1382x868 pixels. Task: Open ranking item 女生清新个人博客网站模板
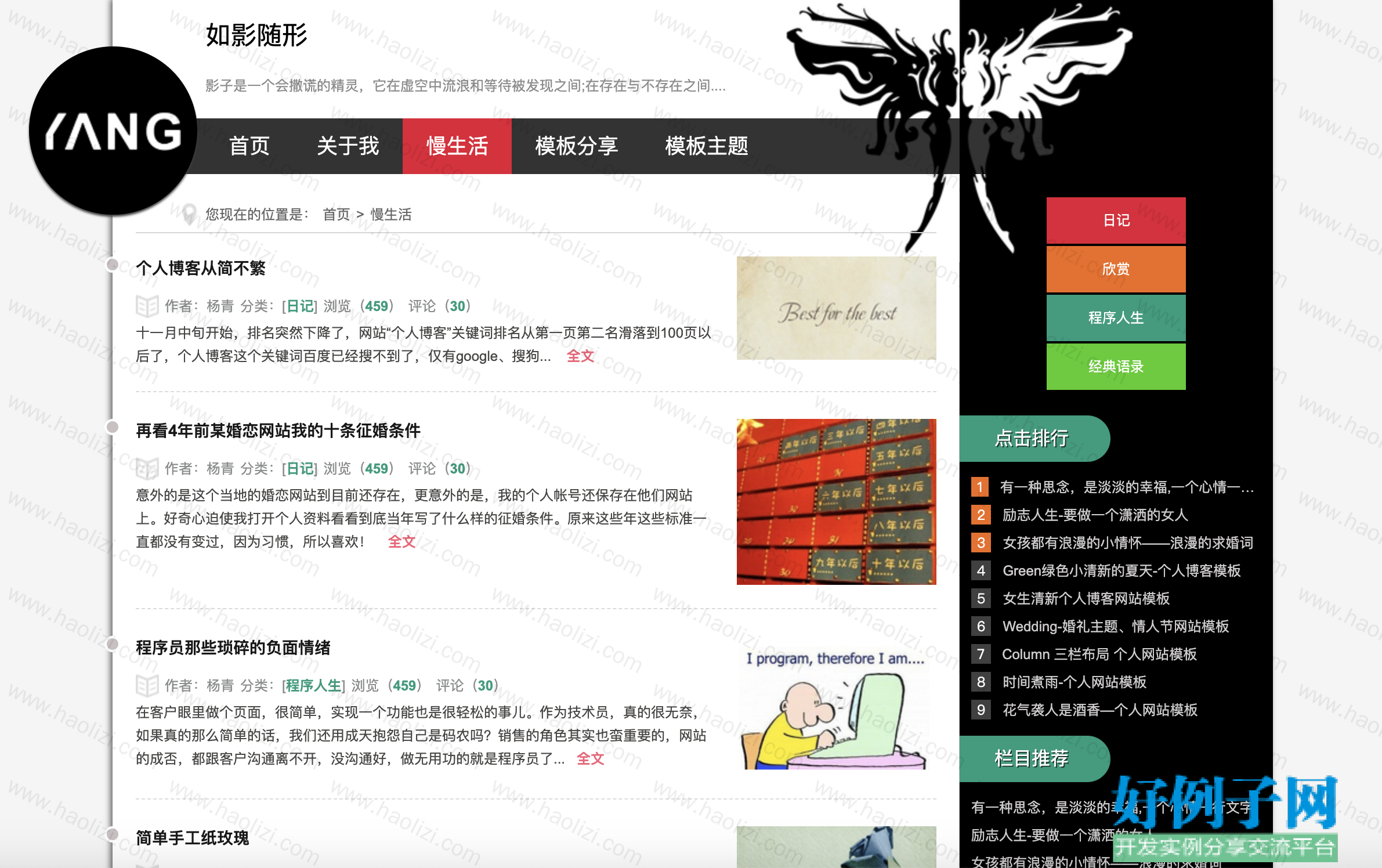click(x=1086, y=599)
